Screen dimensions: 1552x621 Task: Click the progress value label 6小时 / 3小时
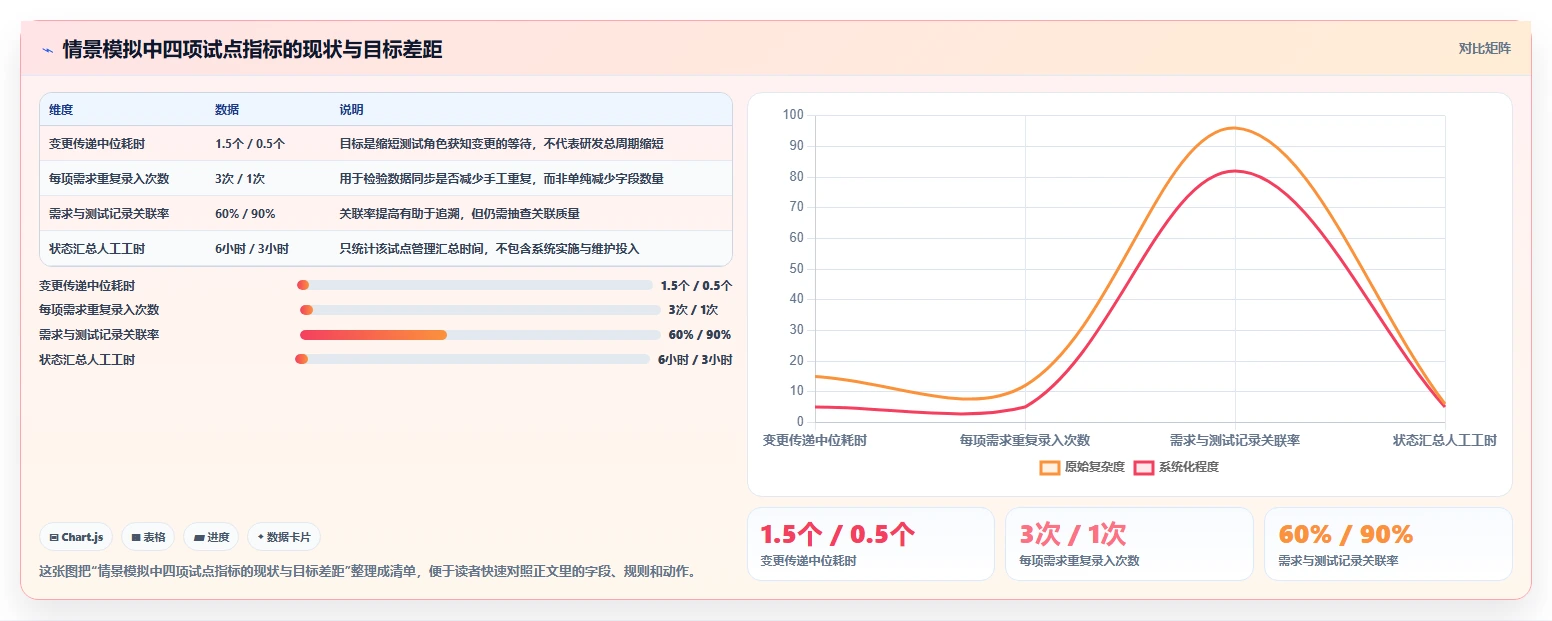pos(695,360)
